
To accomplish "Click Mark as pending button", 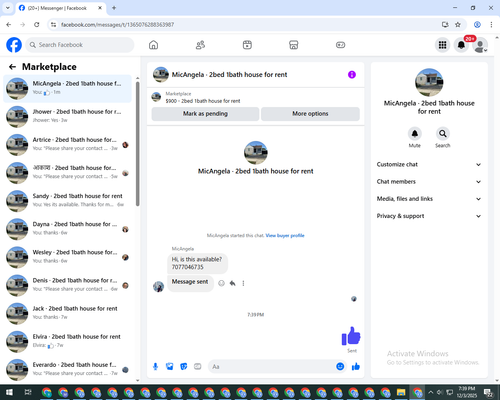I will (205, 114).
